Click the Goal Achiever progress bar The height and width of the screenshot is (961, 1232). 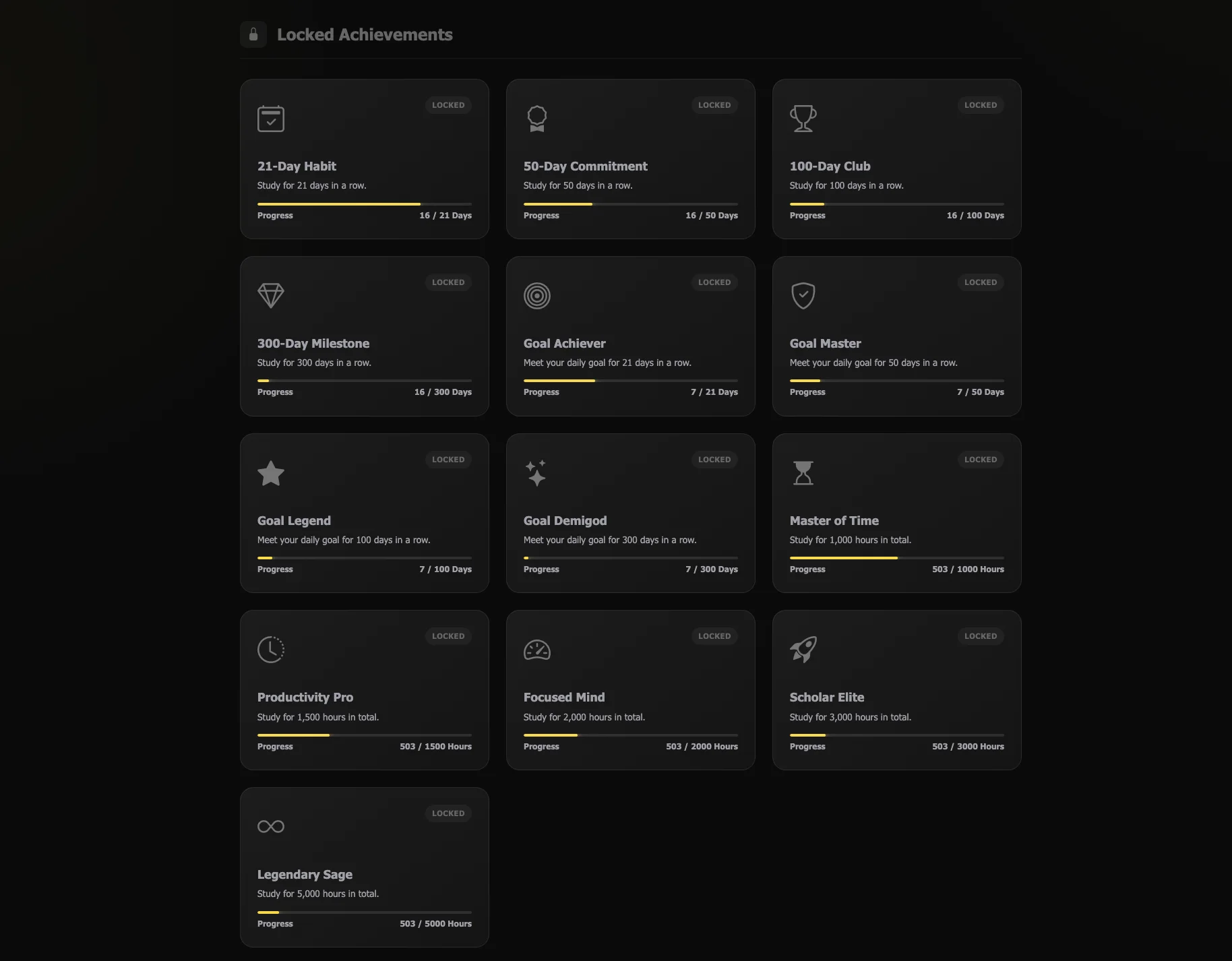click(x=631, y=381)
